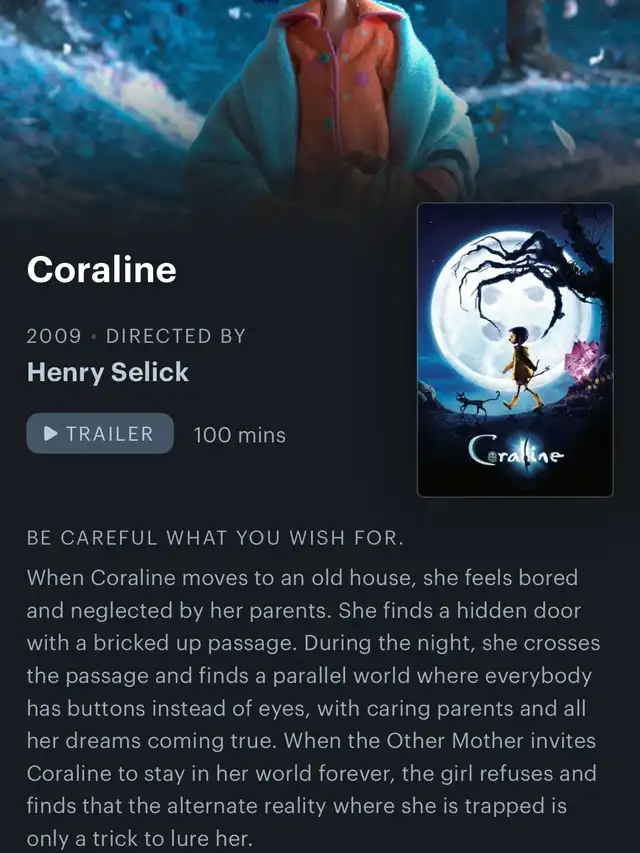Click the 100 mins runtime text

click(239, 435)
